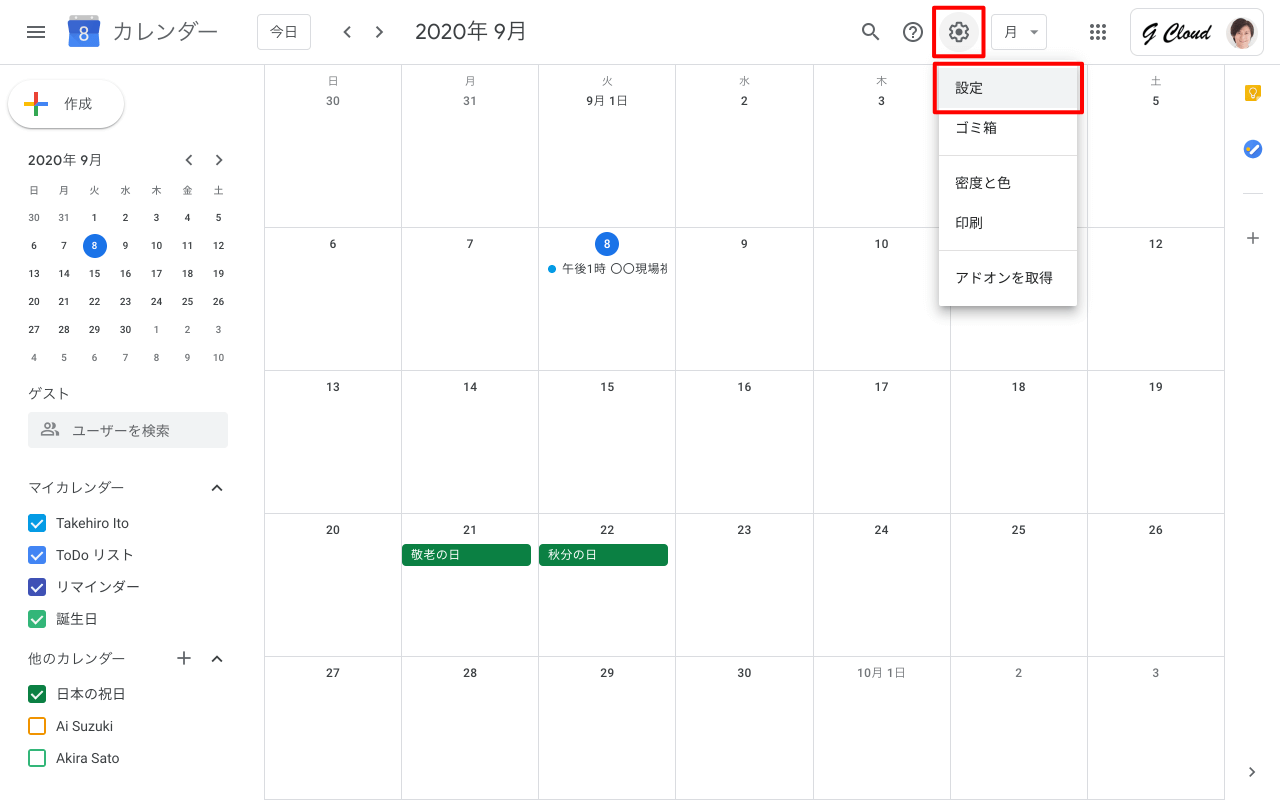Screen dimensions: 1280x800
Task: Uncheck the Takehiro Ito calendar
Action: pyautogui.click(x=38, y=523)
